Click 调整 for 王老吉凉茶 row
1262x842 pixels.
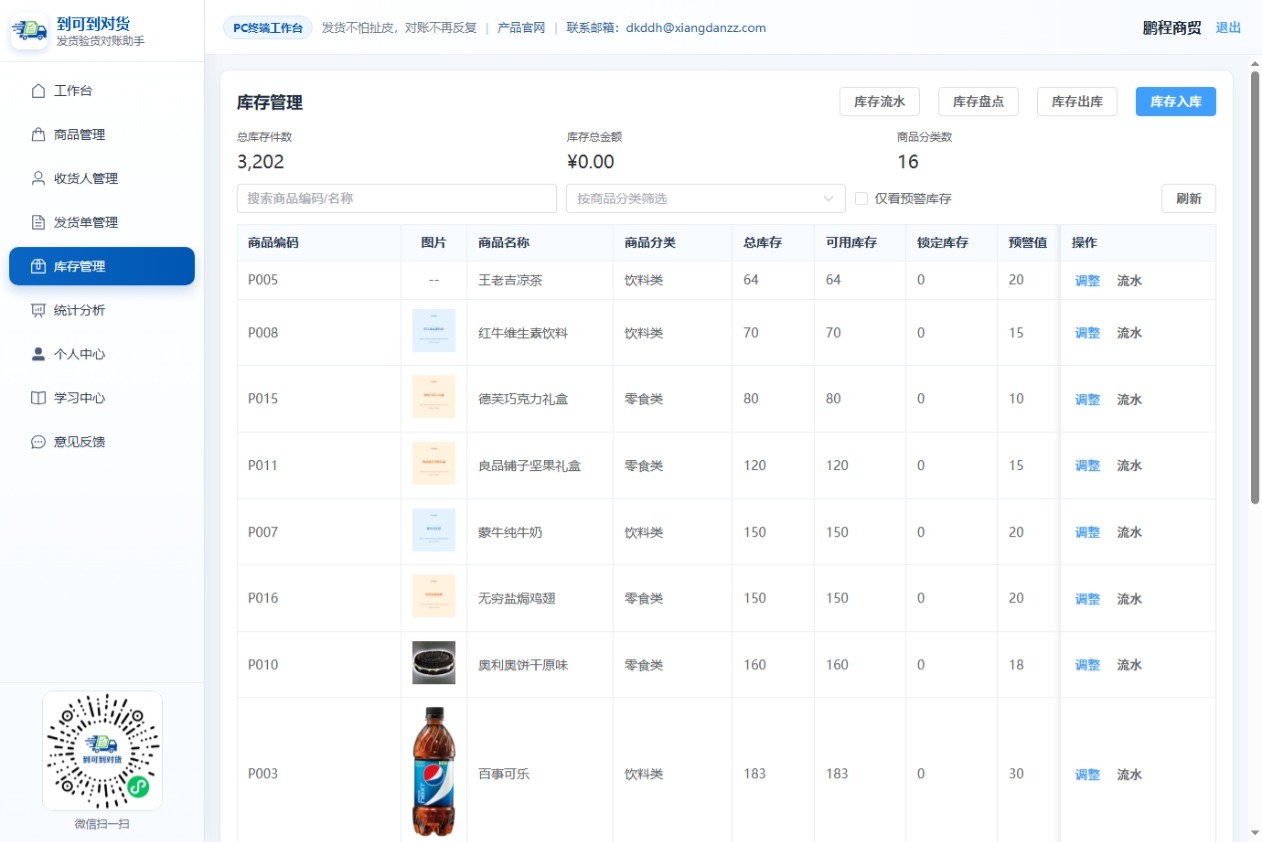[1087, 281]
